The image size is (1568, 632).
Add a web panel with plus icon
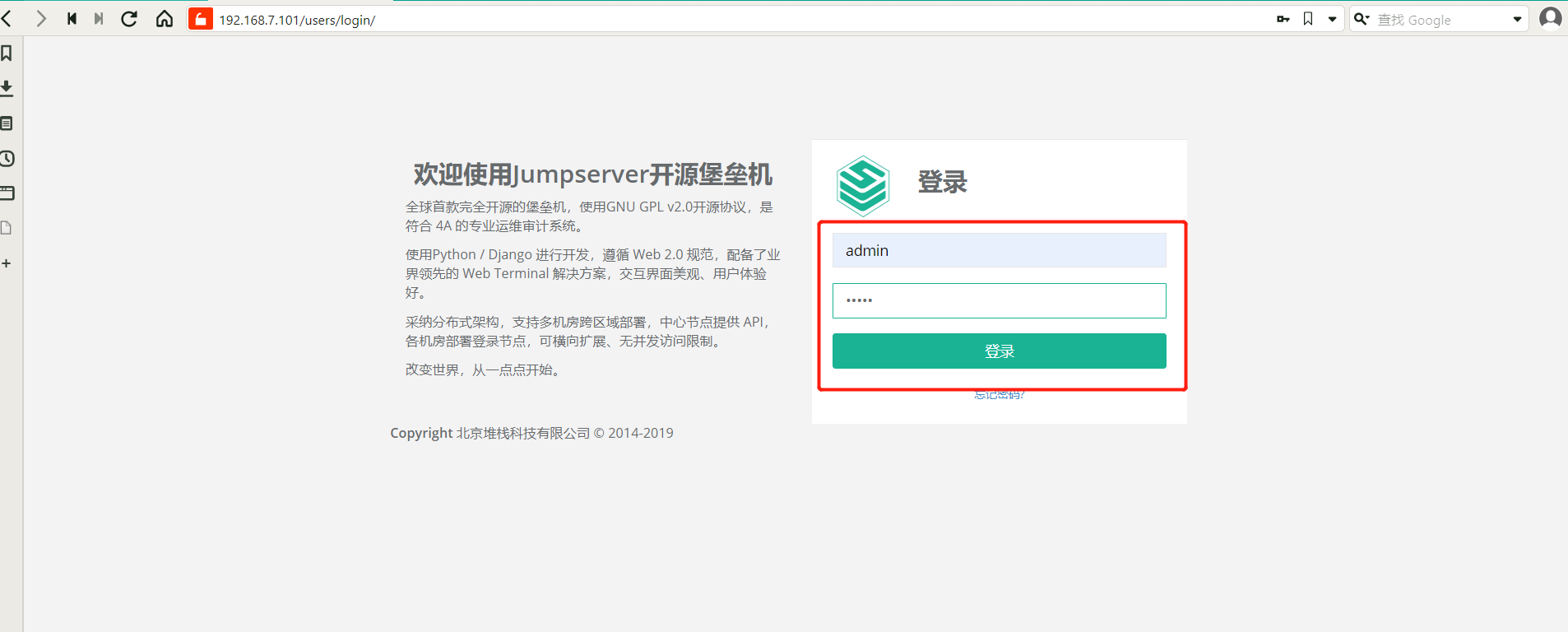pos(7,263)
